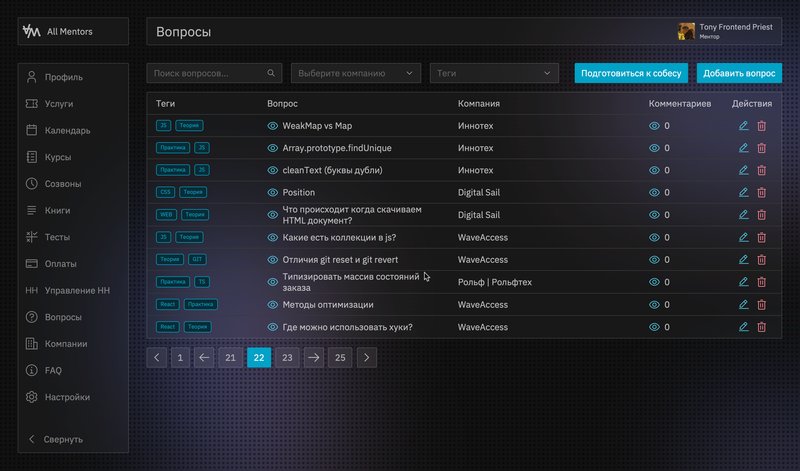
Task: Delete the WeakMap vs Map question
Action: [761, 126]
